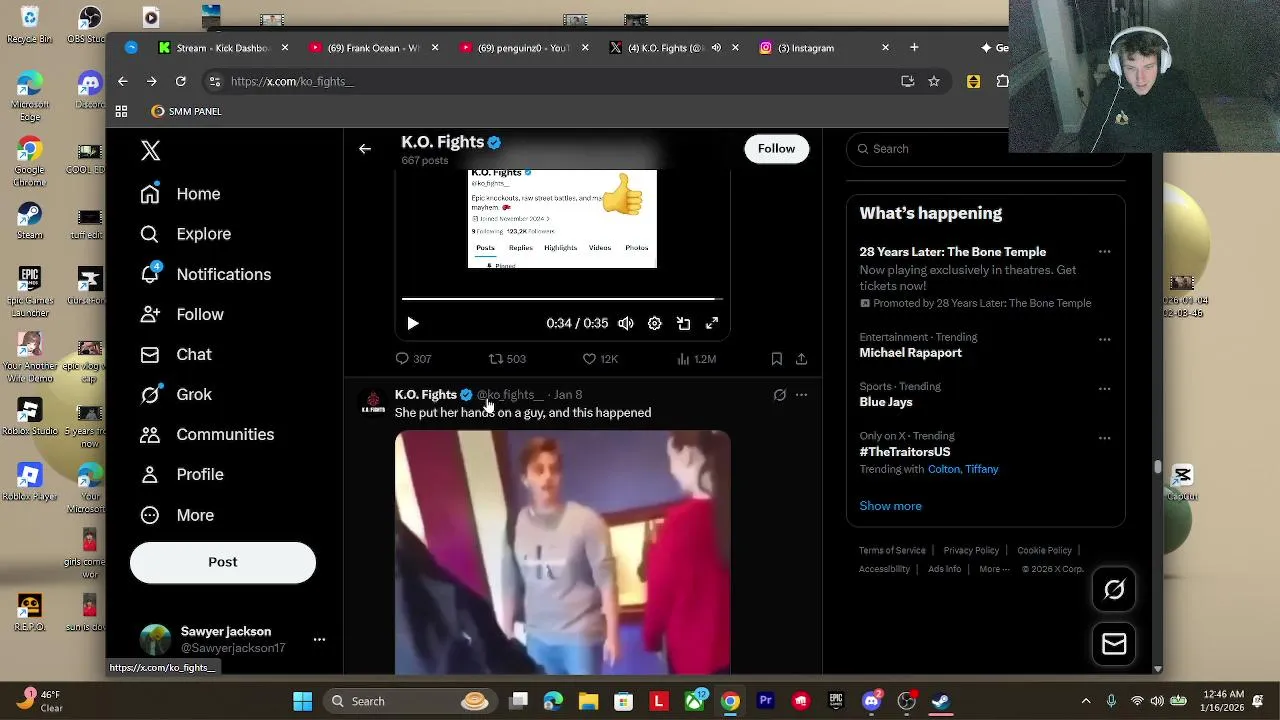This screenshot has width=1280, height=720.
Task: Open more options on Jan 8 post
Action: (801, 395)
